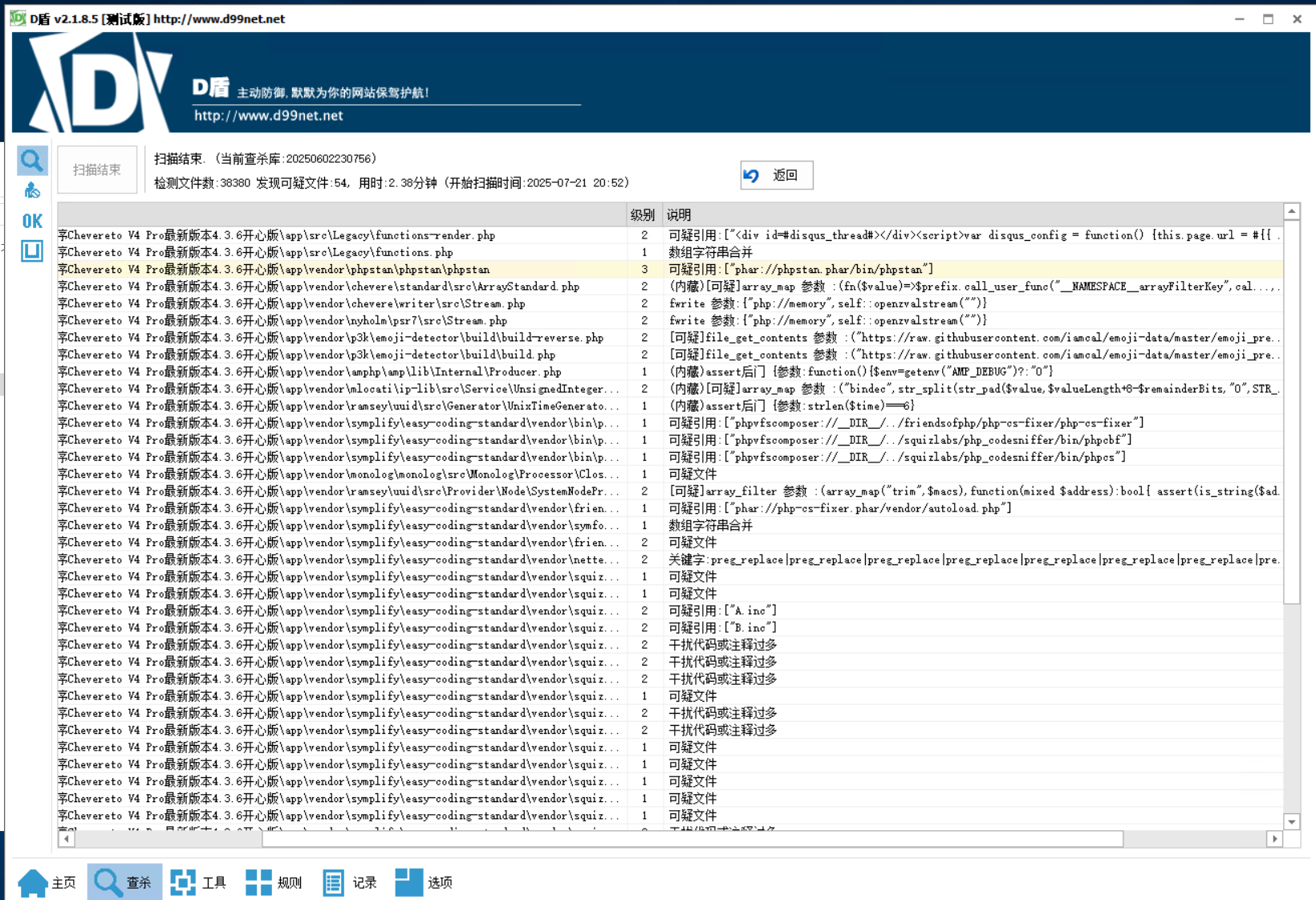Close the D盾 window
1316x900 pixels.
pyautogui.click(x=1297, y=18)
